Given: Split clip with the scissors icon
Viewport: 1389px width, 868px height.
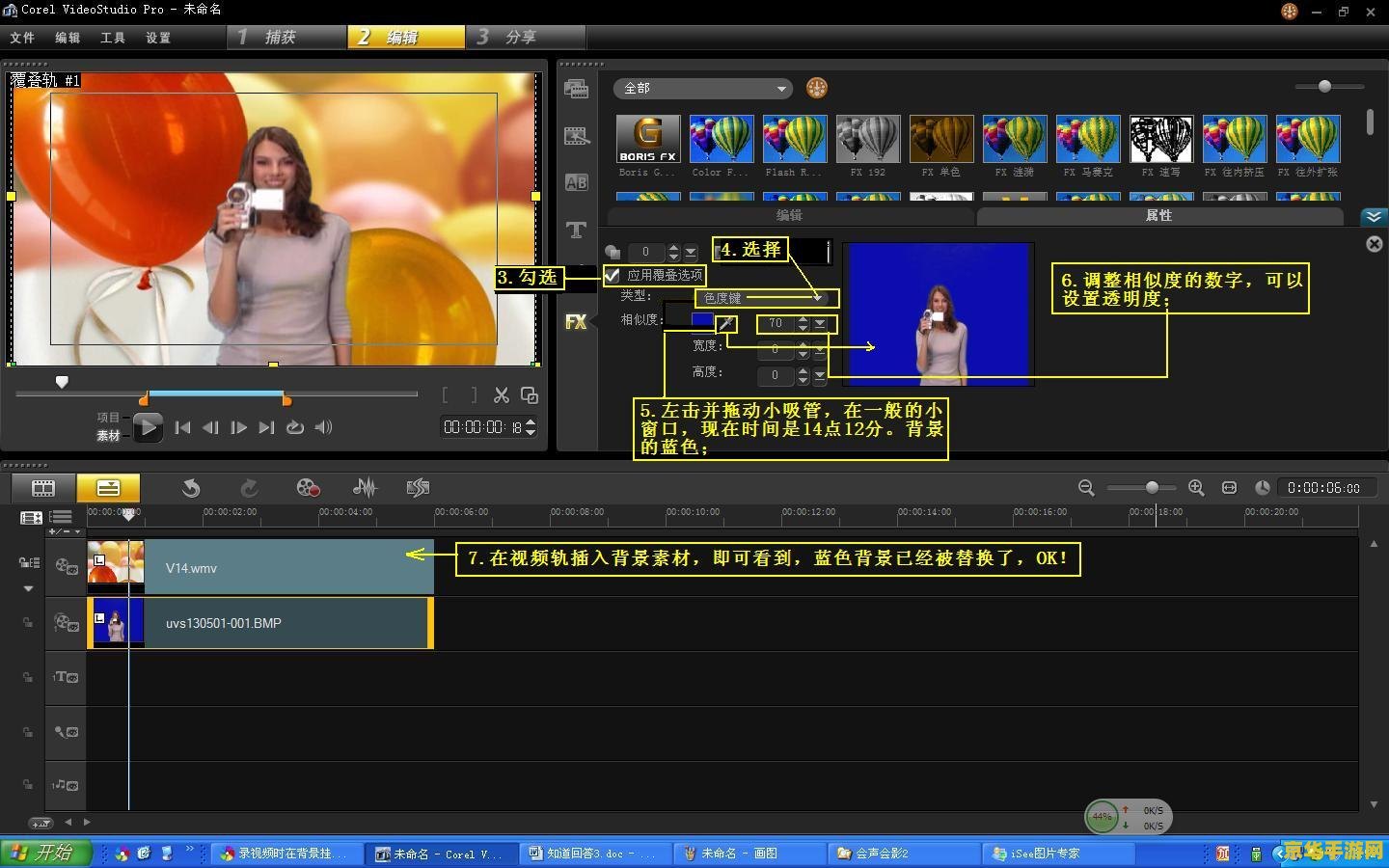Looking at the screenshot, I should click(x=501, y=395).
